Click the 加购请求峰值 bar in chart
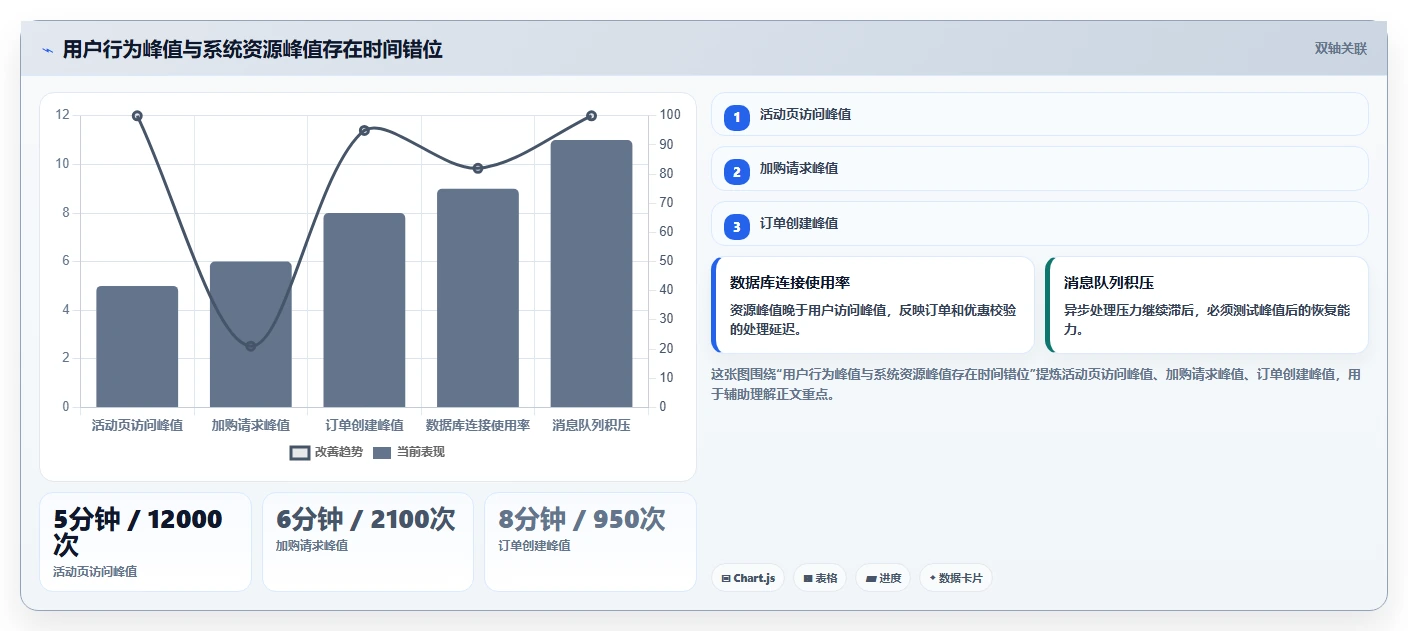This screenshot has width=1408, height=631. 251,334
